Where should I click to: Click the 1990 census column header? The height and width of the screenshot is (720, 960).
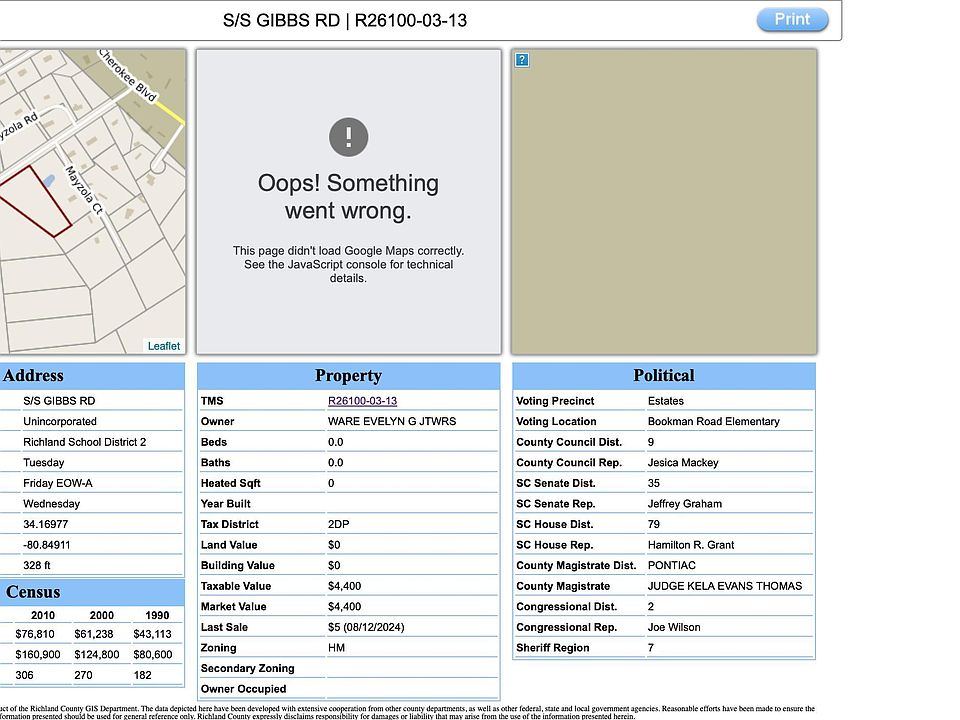(x=157, y=615)
